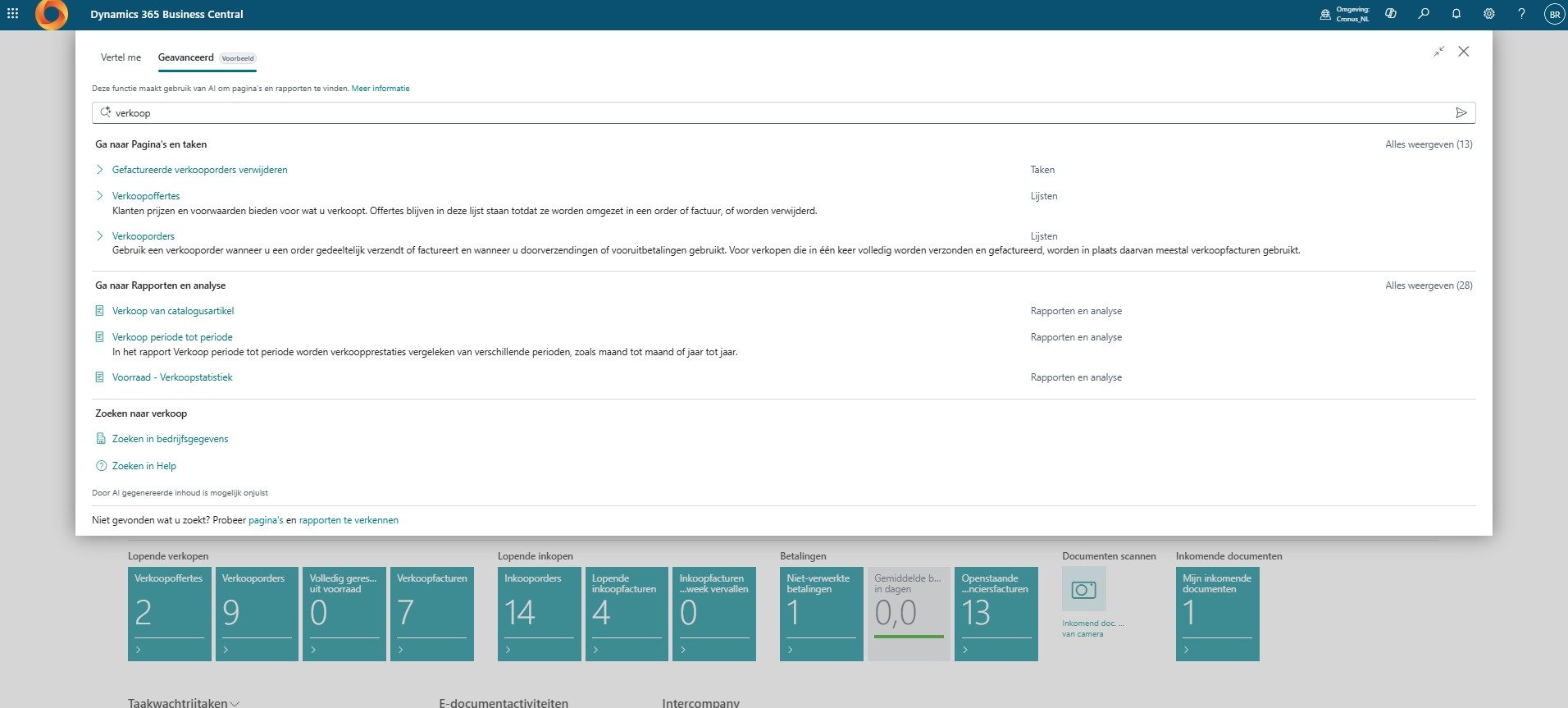Open the app launcher waffle icon
Screen dimensions: 1568x708
12,14
